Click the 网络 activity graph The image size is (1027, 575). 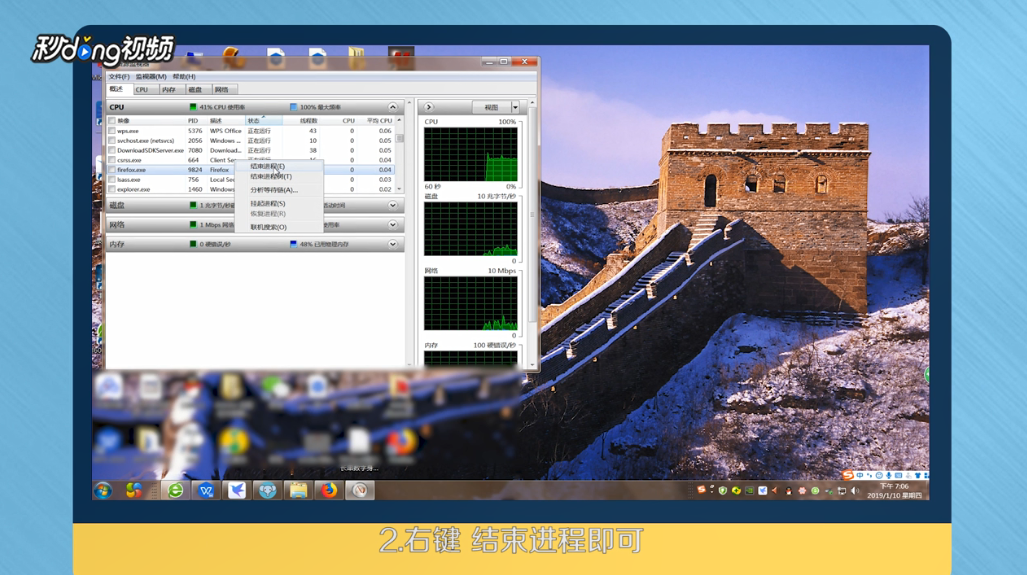(470, 303)
